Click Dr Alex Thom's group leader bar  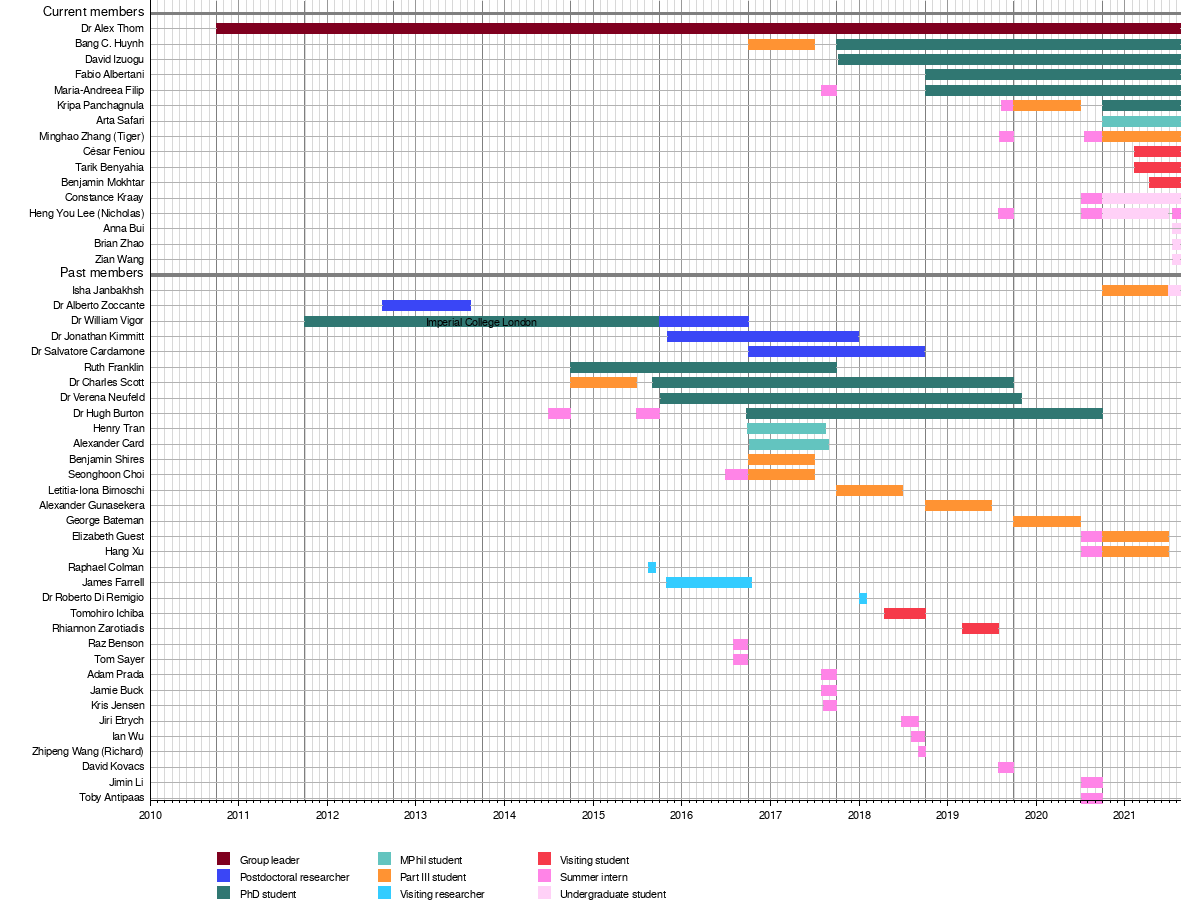[698, 28]
